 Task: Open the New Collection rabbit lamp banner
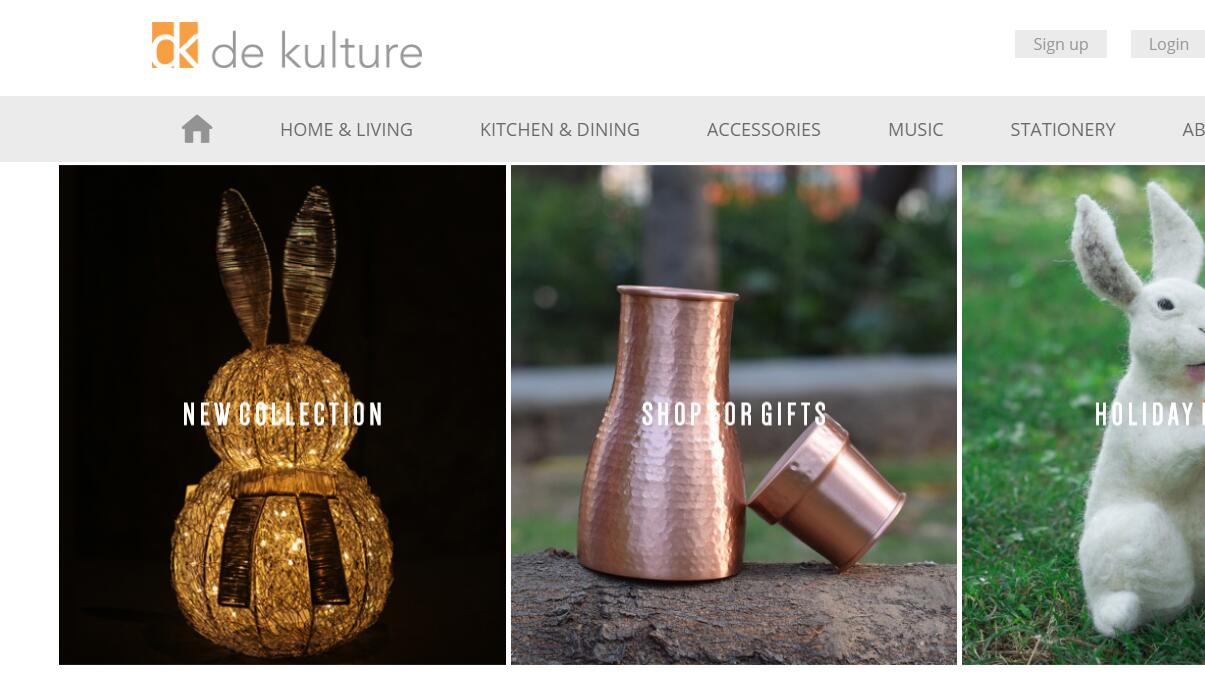[282, 415]
